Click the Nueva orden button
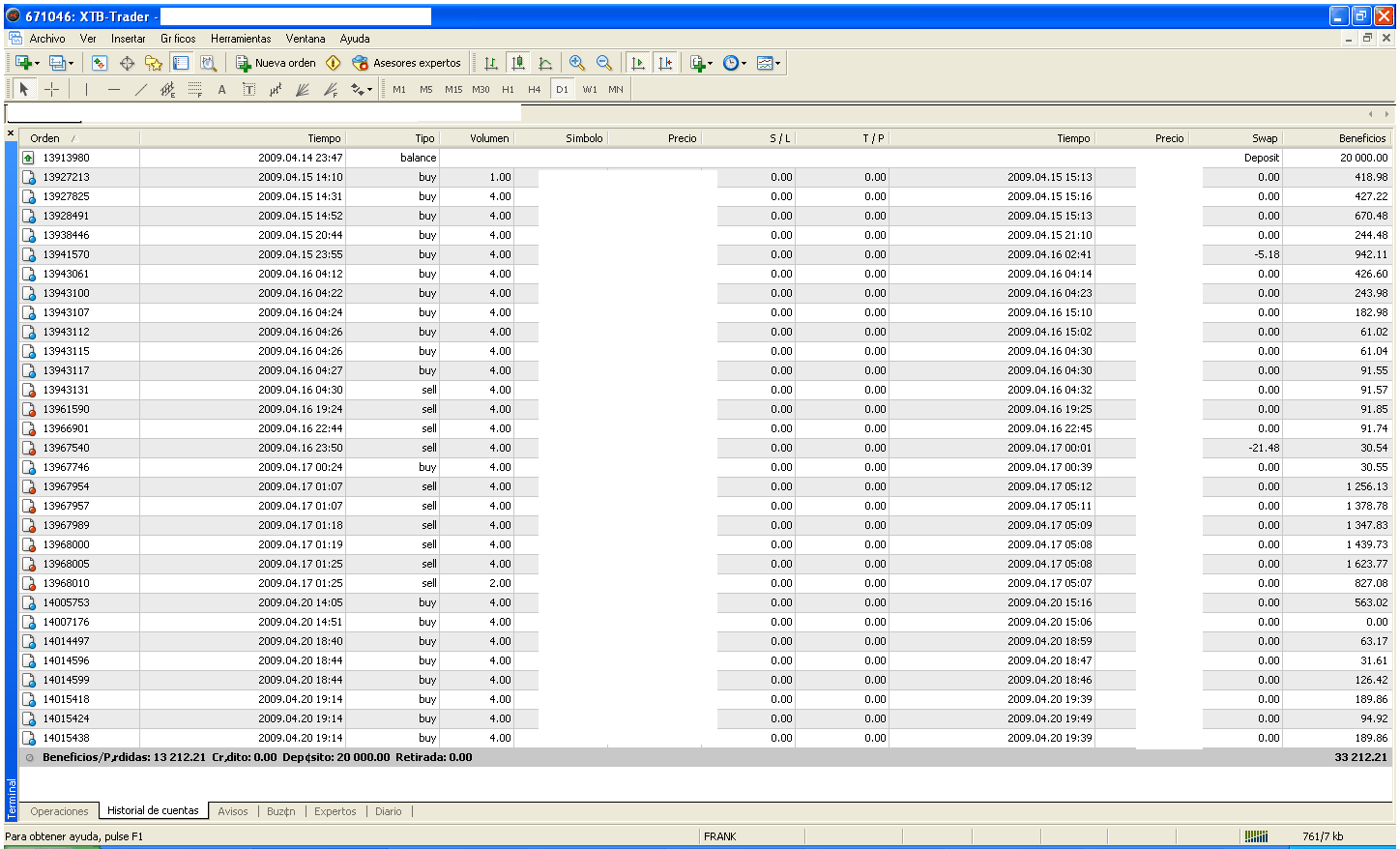Screen dimensions: 1400x849 click(277, 63)
